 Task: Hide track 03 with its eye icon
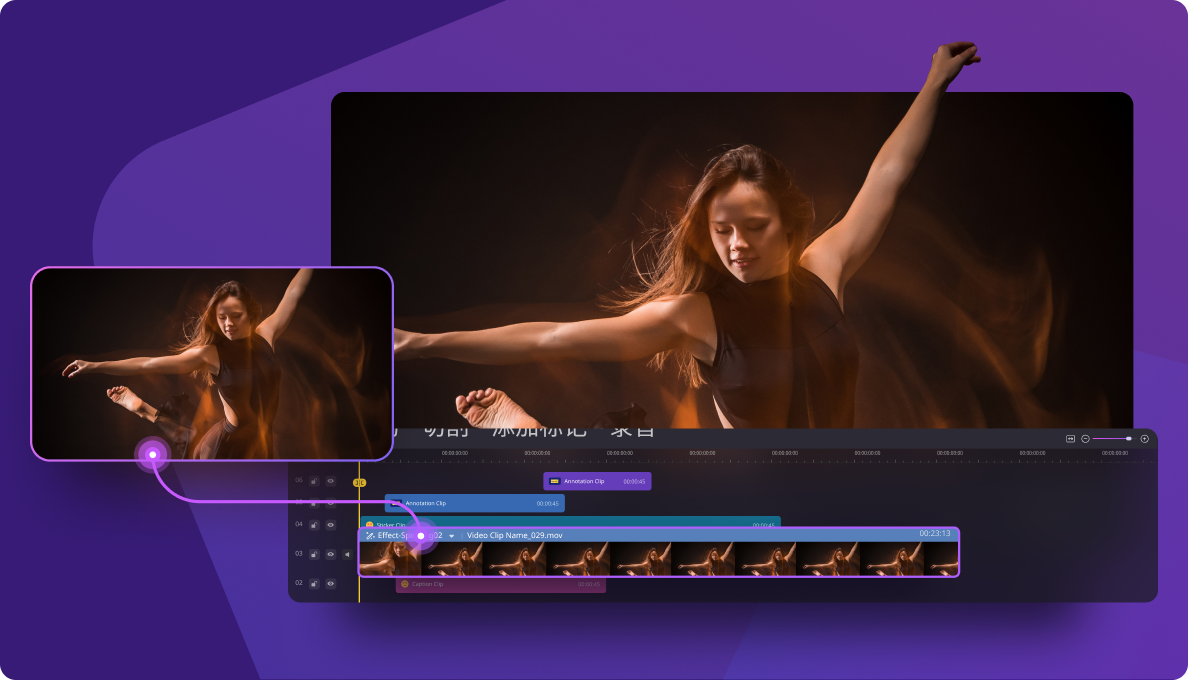click(330, 554)
